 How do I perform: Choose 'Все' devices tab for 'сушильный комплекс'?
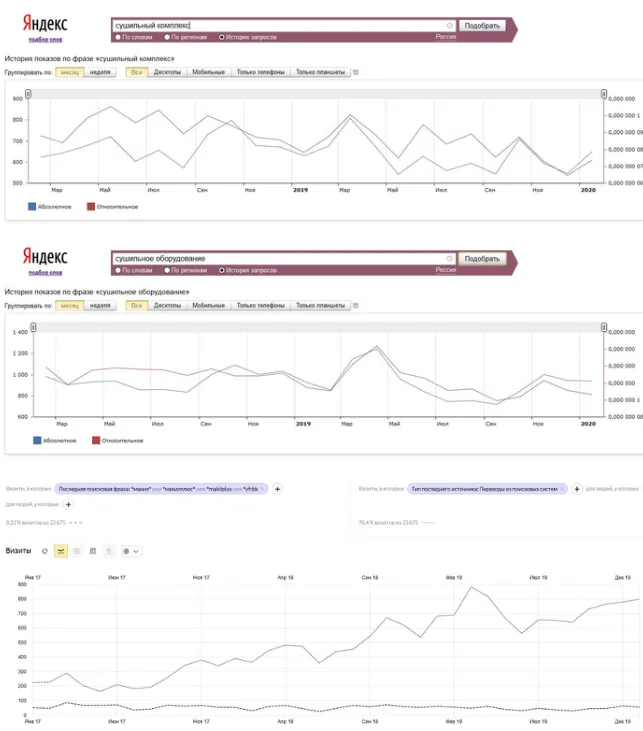point(137,72)
